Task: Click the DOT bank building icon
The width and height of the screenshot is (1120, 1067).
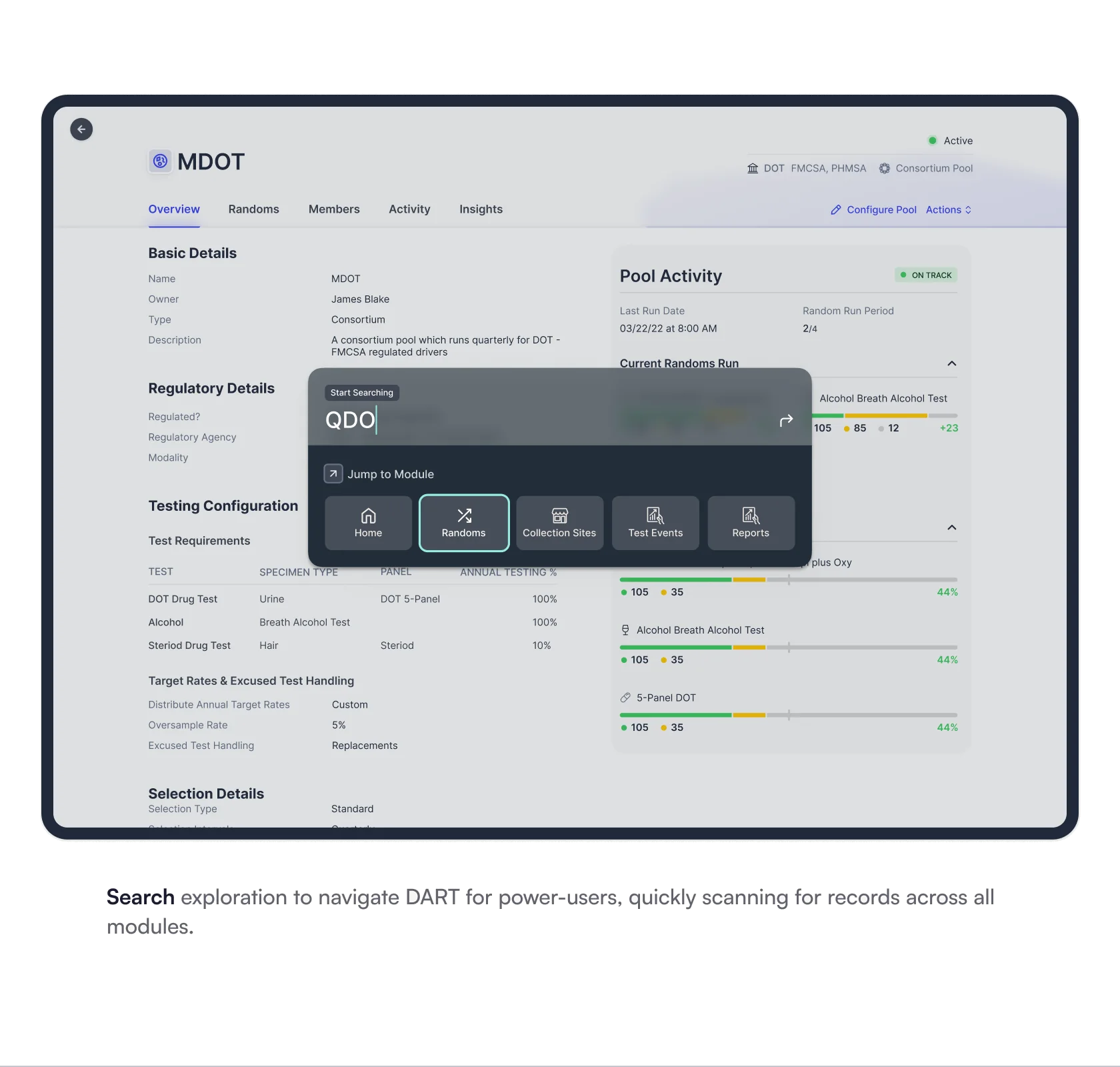Action: click(x=753, y=168)
